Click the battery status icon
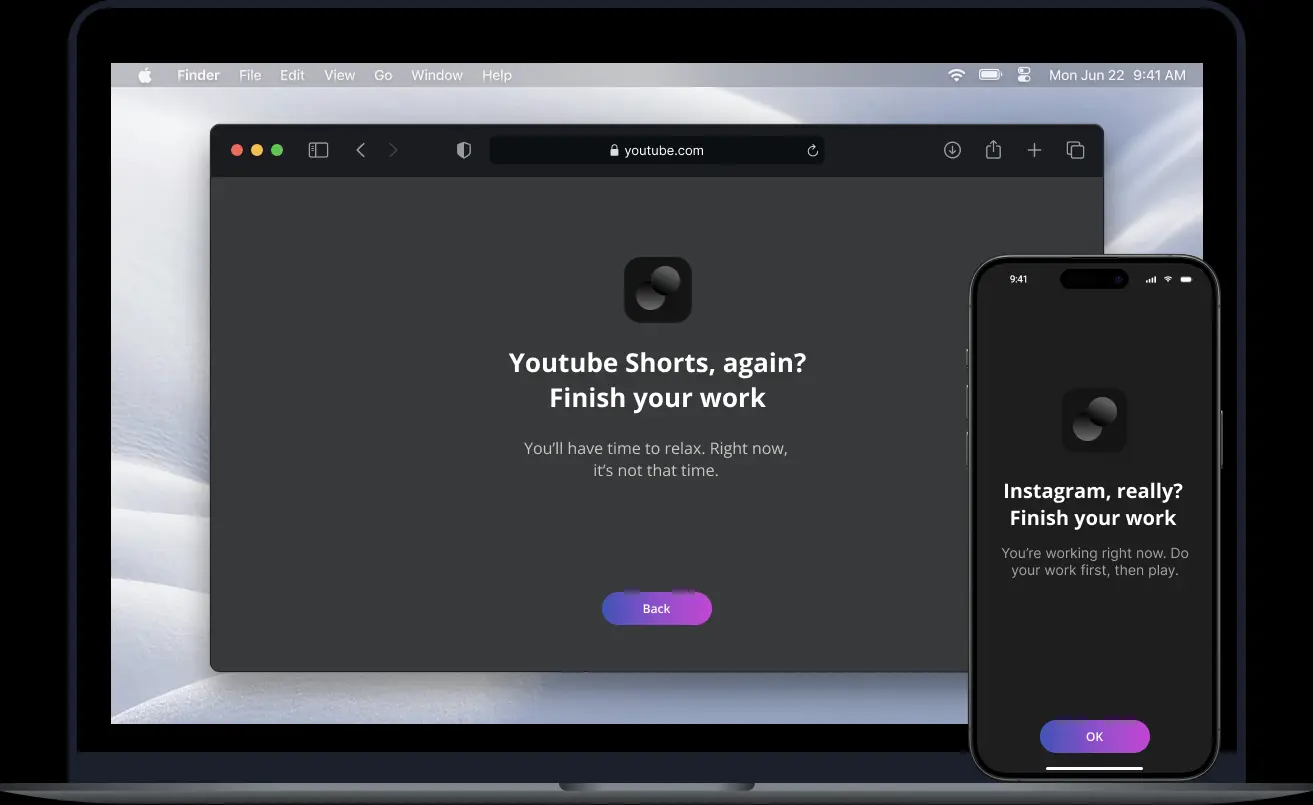 coord(990,75)
